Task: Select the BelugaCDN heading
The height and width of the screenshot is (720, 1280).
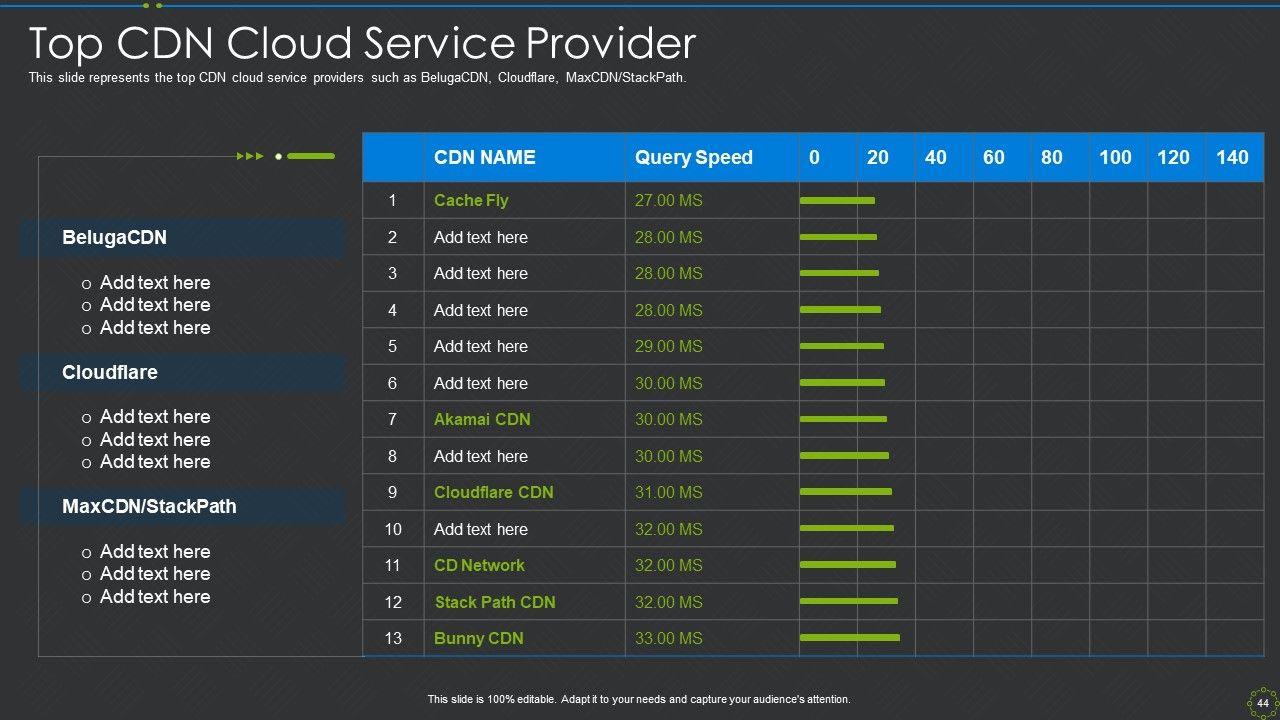Action: 114,238
